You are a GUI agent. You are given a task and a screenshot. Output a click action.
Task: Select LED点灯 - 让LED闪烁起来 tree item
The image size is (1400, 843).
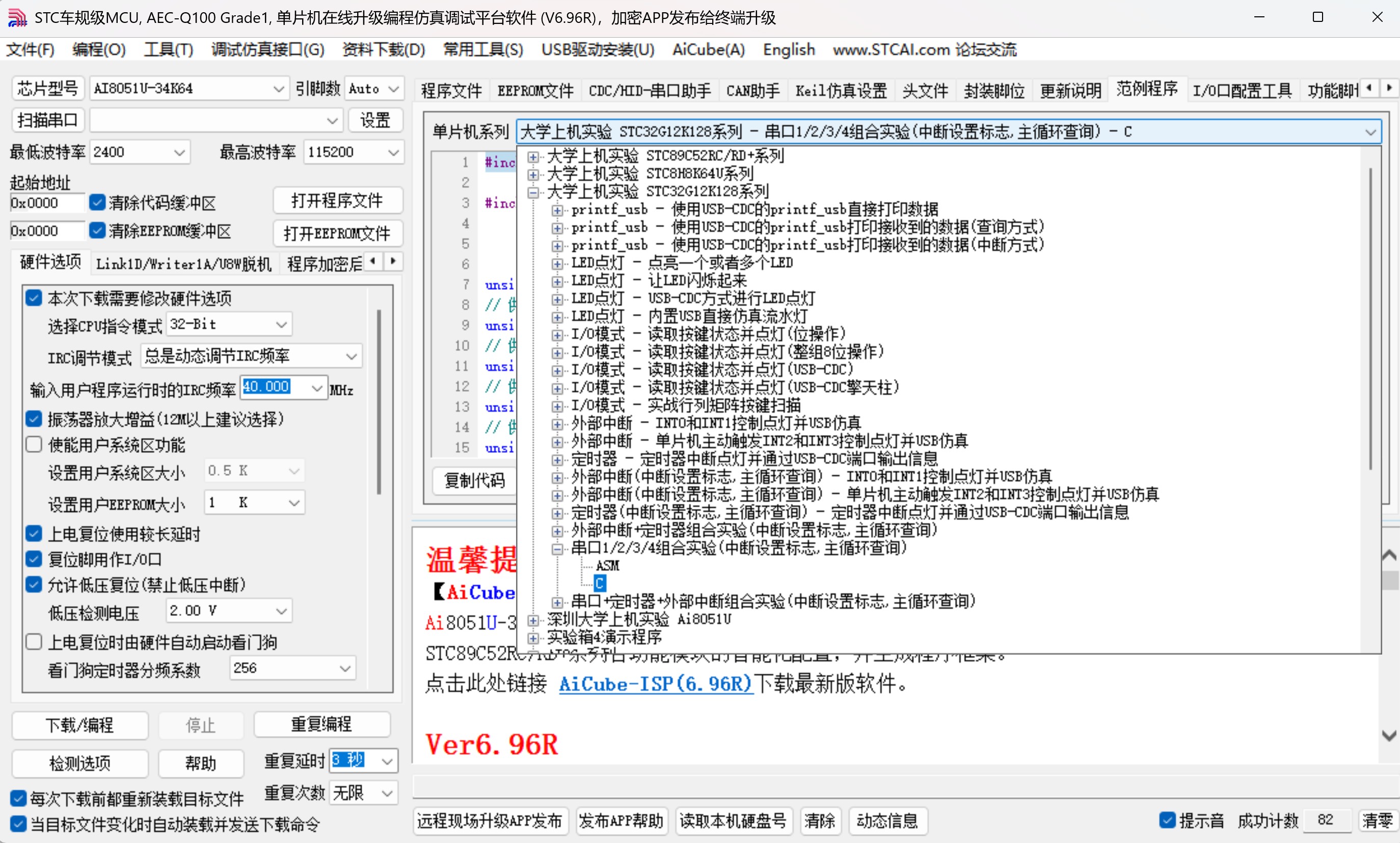click(x=659, y=281)
